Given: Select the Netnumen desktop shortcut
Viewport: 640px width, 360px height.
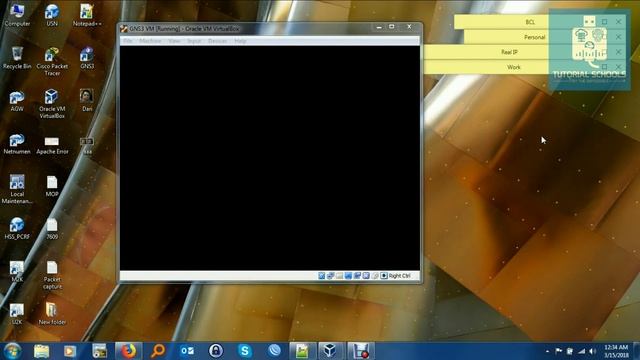Looking at the screenshot, I should pos(17,143).
